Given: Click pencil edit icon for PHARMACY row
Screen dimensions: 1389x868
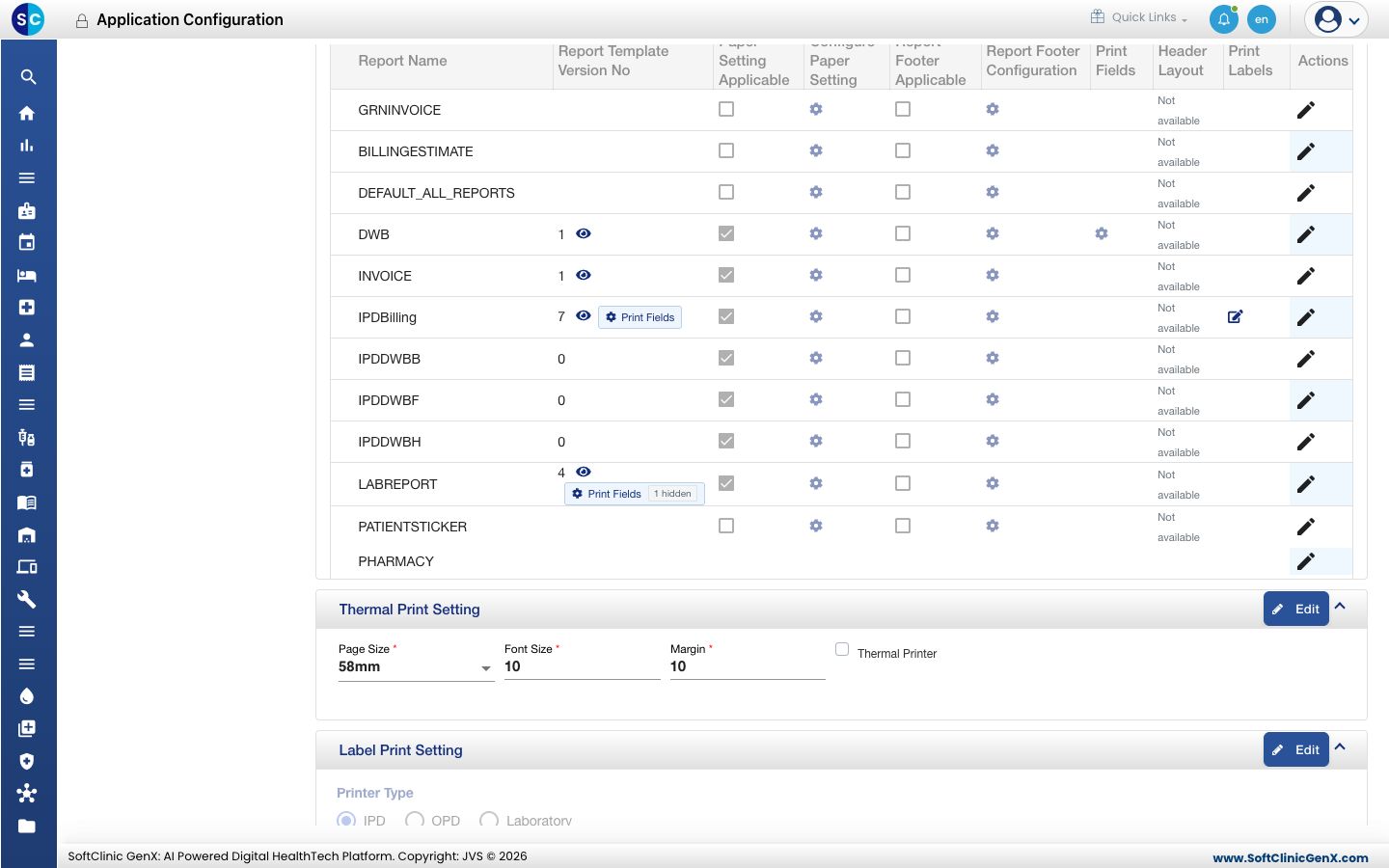Looking at the screenshot, I should tap(1306, 561).
